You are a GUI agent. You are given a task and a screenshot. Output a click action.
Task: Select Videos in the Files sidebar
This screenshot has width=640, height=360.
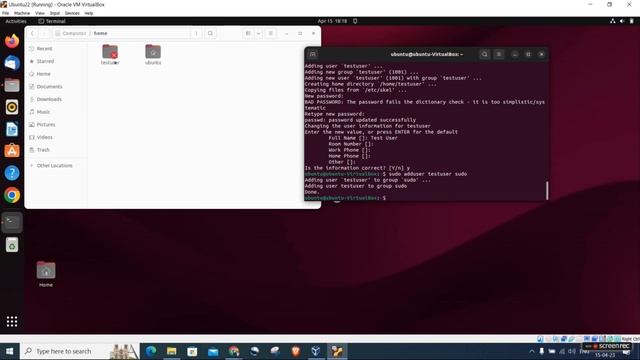(56, 137)
